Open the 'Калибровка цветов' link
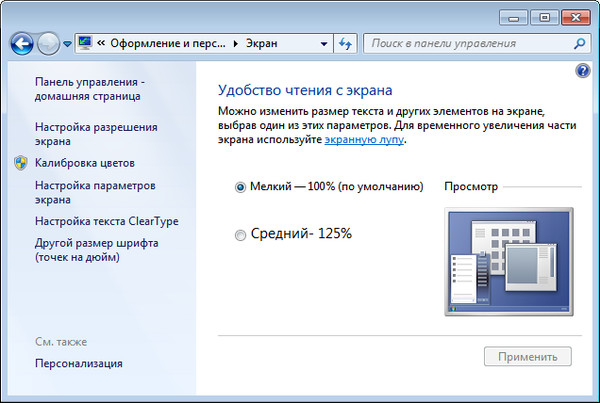 85,163
